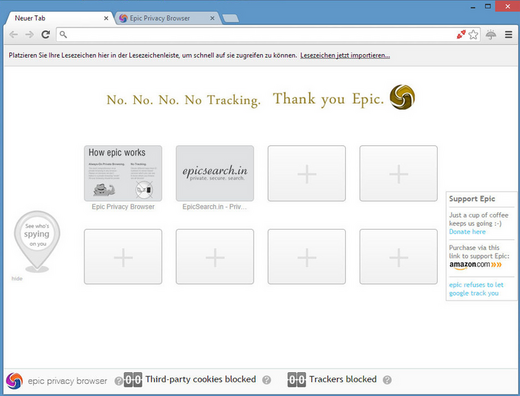The width and height of the screenshot is (520, 396).
Task: Click the epic swirl logo in the footer
Action: 14,381
